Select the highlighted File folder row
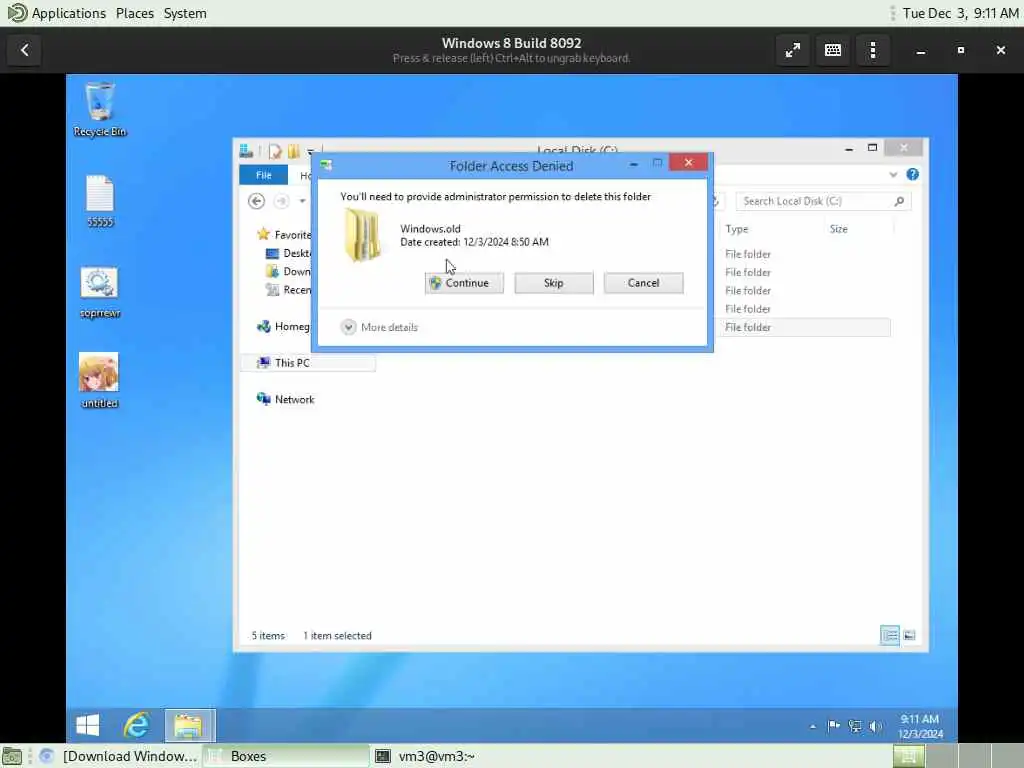 pos(806,327)
